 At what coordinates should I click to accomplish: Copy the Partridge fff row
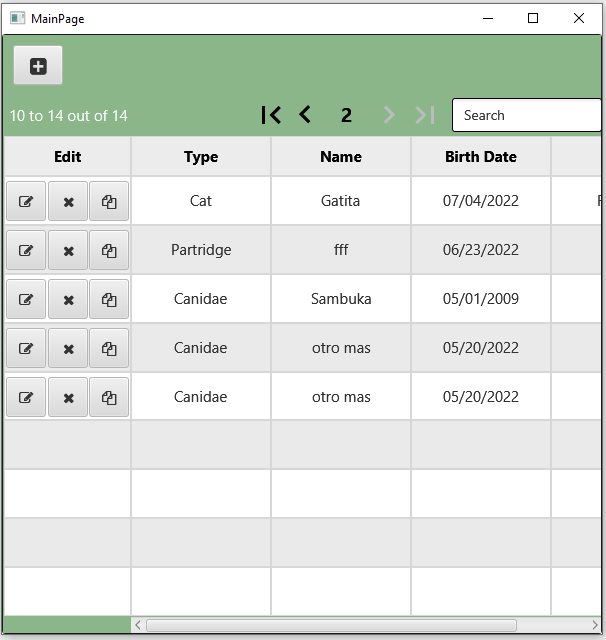(x=109, y=250)
